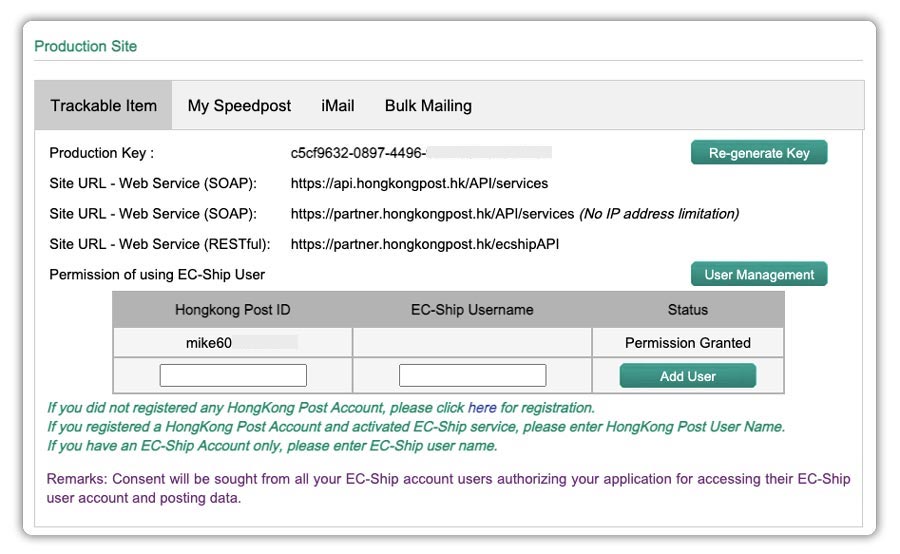The width and height of the screenshot is (900, 554).
Task: Click the 'Production Key :' label
Action: tap(102, 153)
